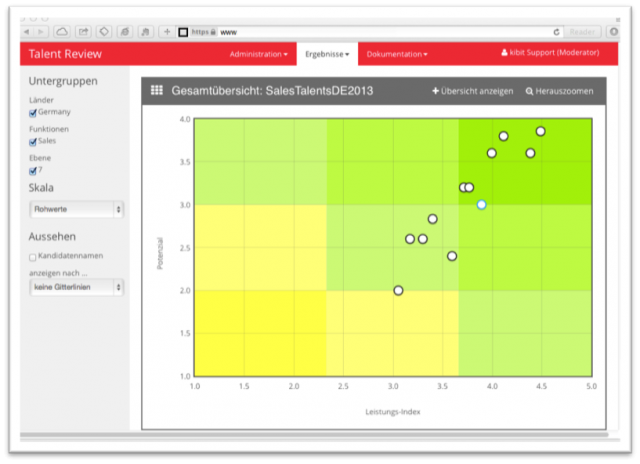Open the keine Gitterlinien dropdown

76,287
